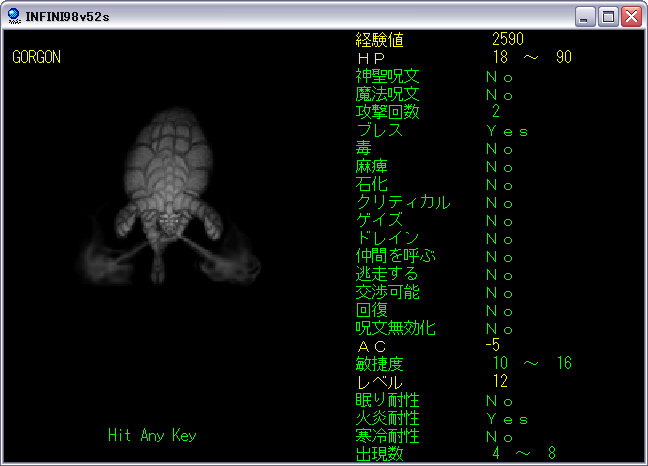Click the 仲間を呼ぶ label

pos(395,256)
